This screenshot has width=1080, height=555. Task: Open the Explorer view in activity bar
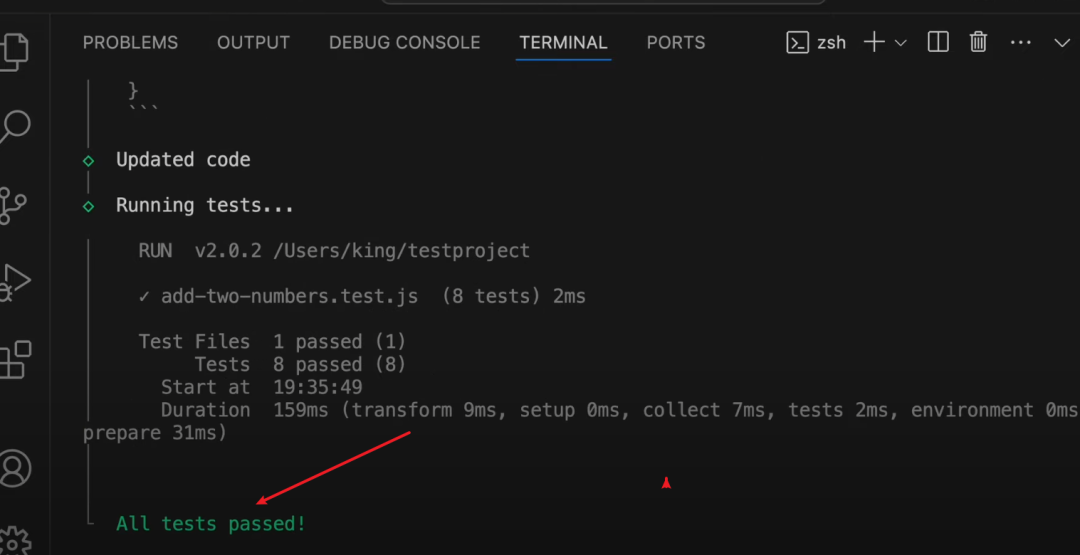14,50
